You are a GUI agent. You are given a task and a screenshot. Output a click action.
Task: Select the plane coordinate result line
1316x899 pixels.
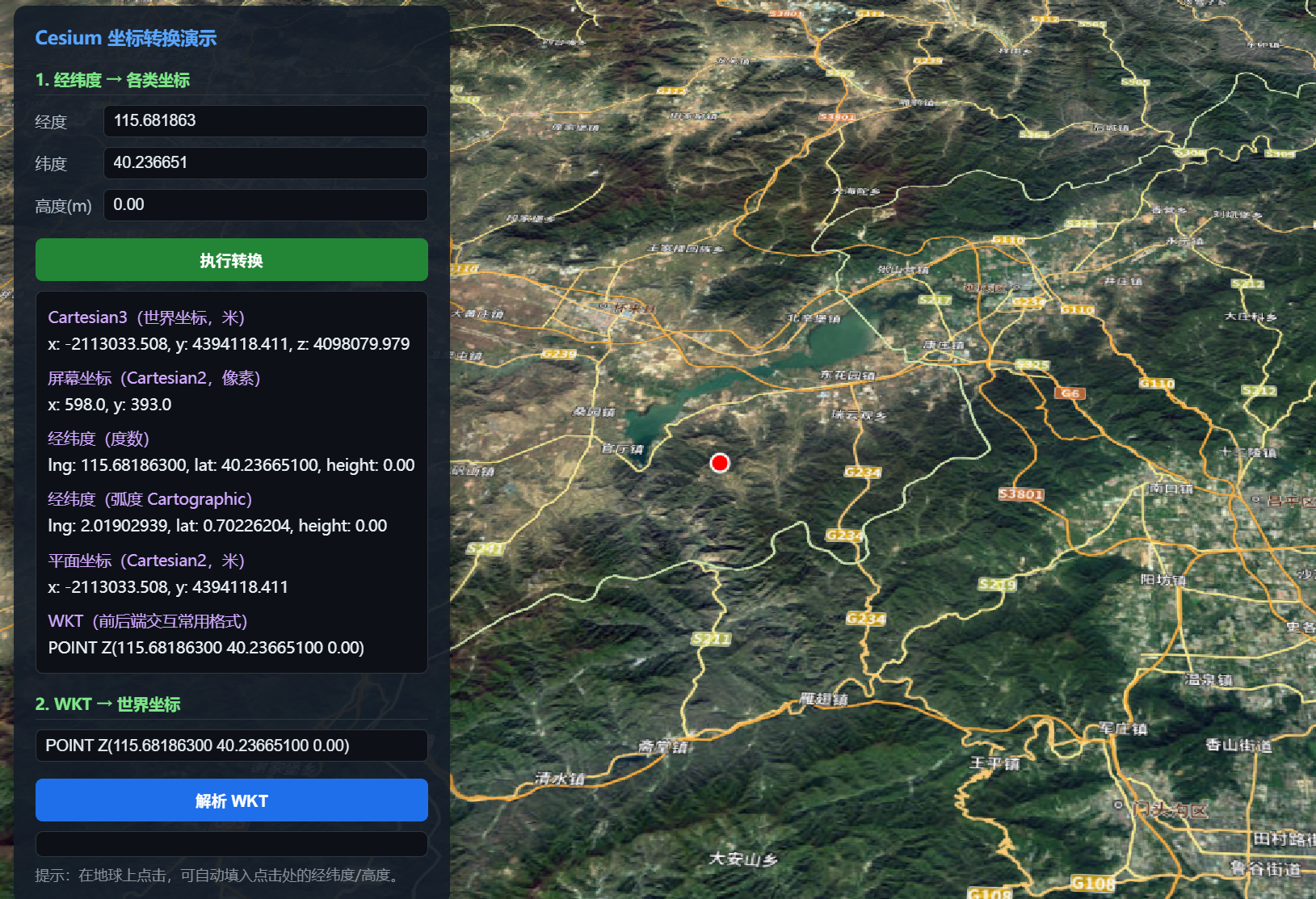point(168,587)
